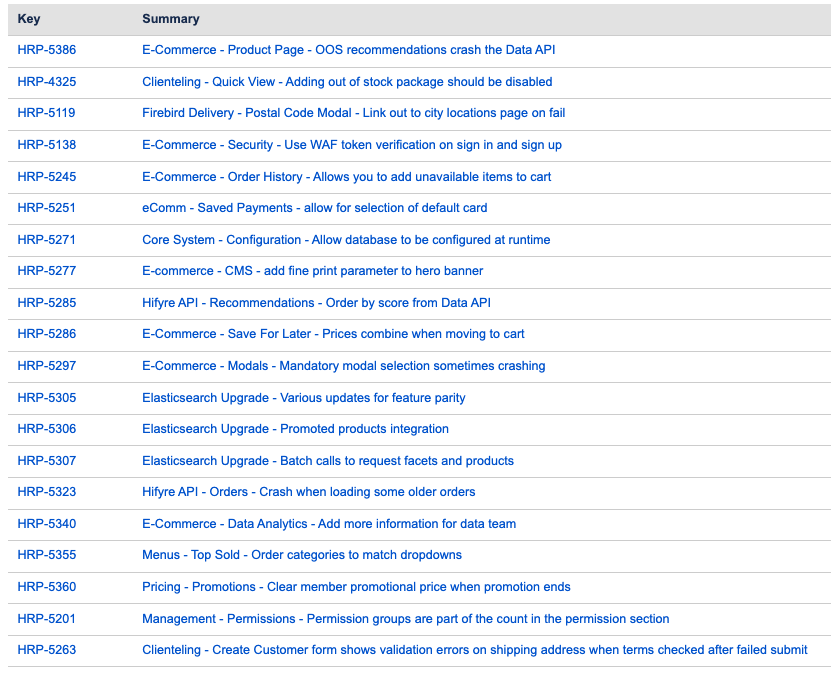This screenshot has width=831, height=680.
Task: Open issue key HRP-5386
Action: coord(47,50)
